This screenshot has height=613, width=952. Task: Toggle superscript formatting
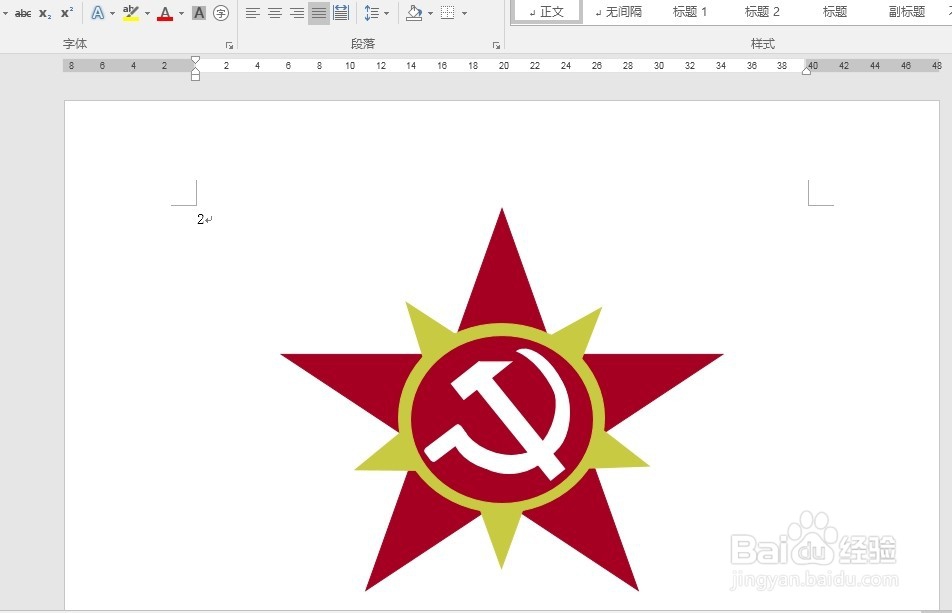pos(67,13)
